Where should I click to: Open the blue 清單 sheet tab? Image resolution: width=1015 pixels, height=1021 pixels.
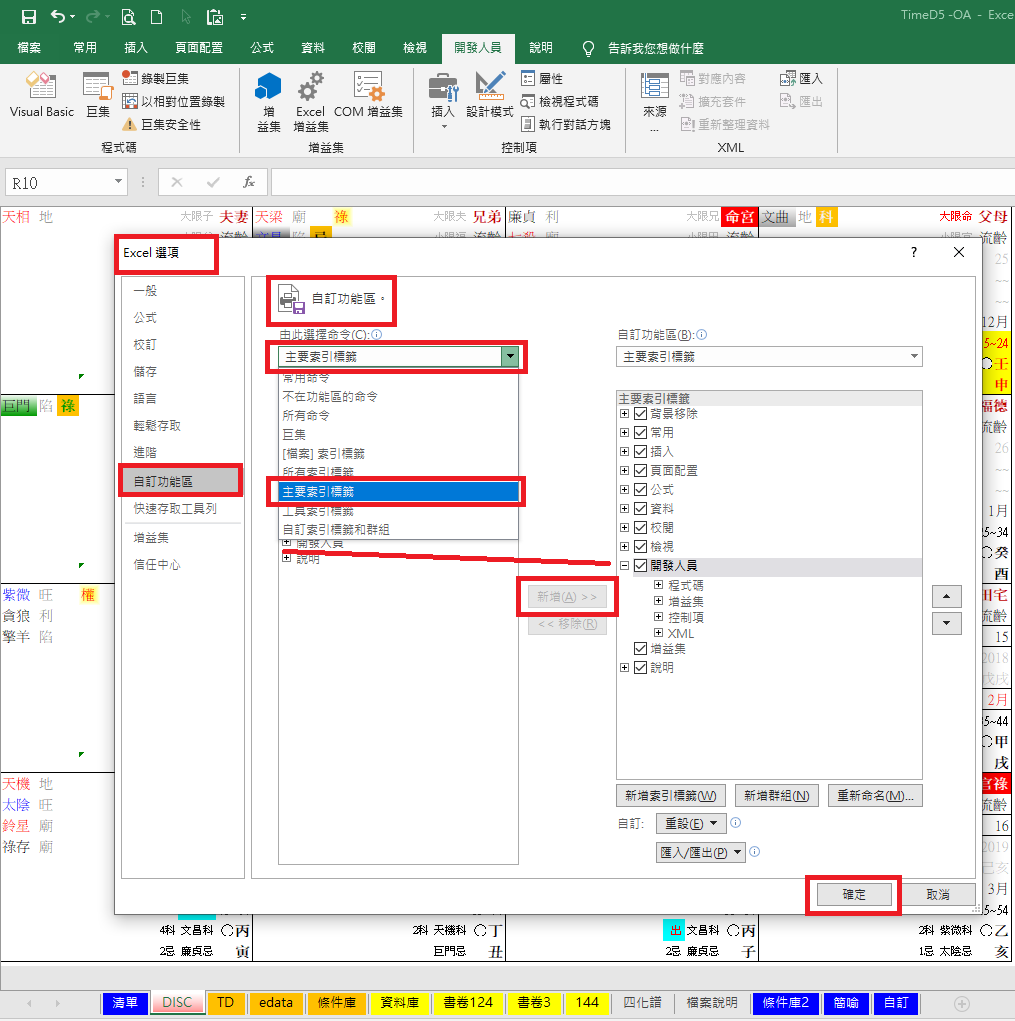point(124,1003)
